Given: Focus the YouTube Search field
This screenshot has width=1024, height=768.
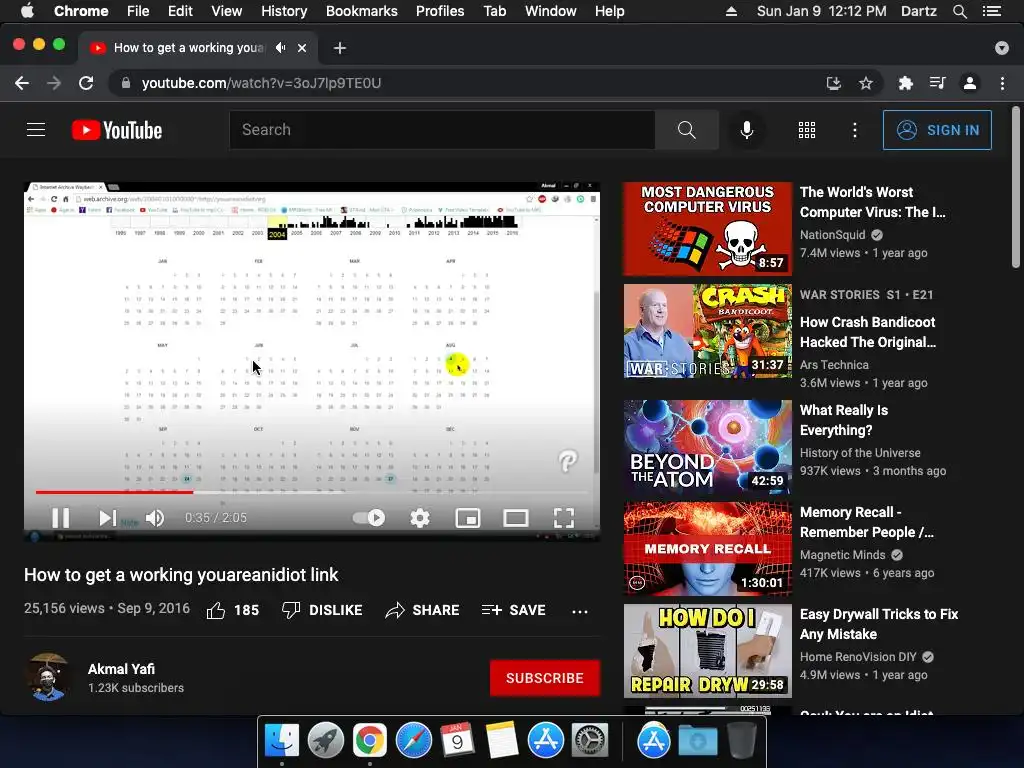Looking at the screenshot, I should [x=442, y=130].
